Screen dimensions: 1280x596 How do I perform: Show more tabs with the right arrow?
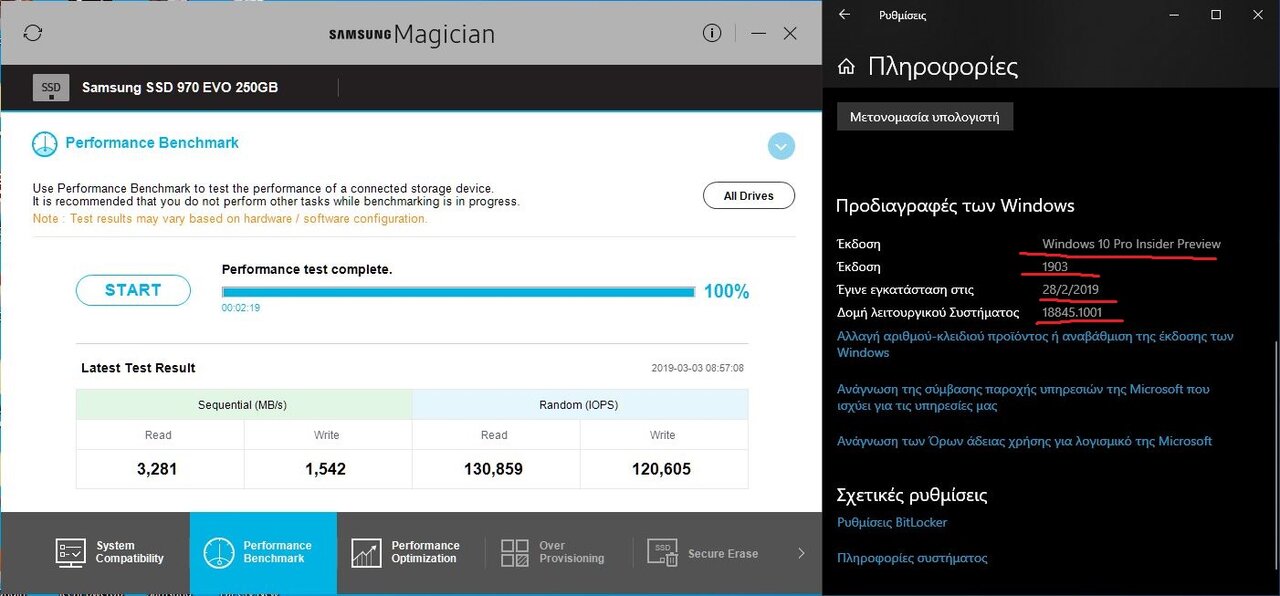click(800, 553)
